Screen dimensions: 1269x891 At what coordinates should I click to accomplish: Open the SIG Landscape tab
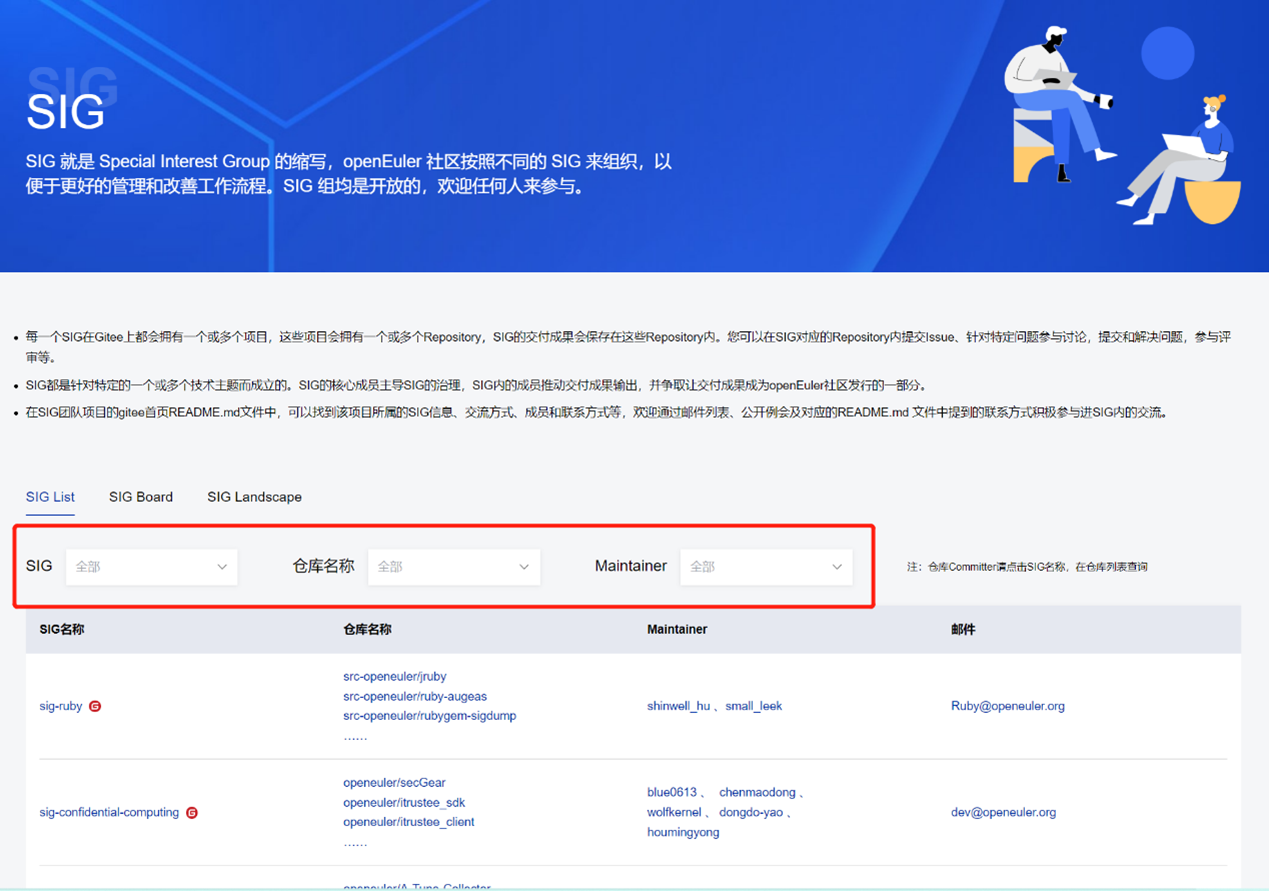[254, 497]
